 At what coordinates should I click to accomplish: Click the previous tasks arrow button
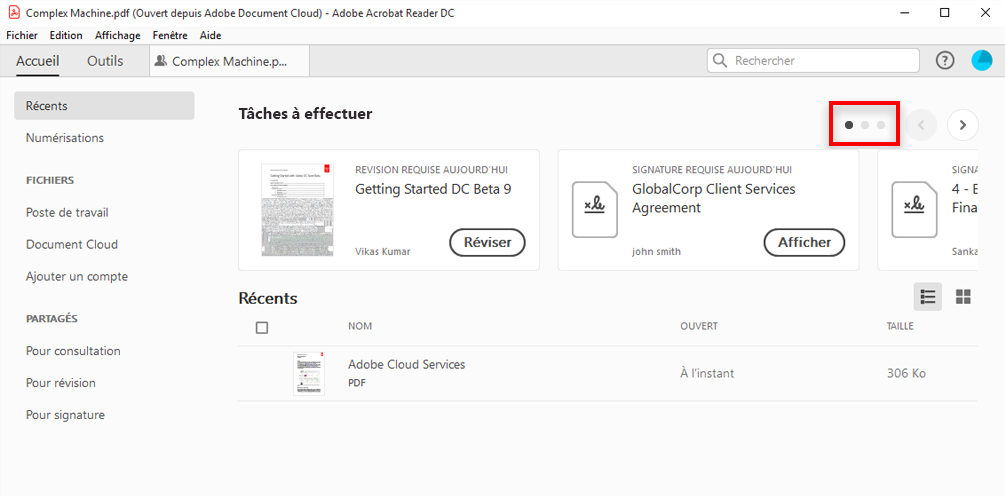pyautogui.click(x=921, y=125)
